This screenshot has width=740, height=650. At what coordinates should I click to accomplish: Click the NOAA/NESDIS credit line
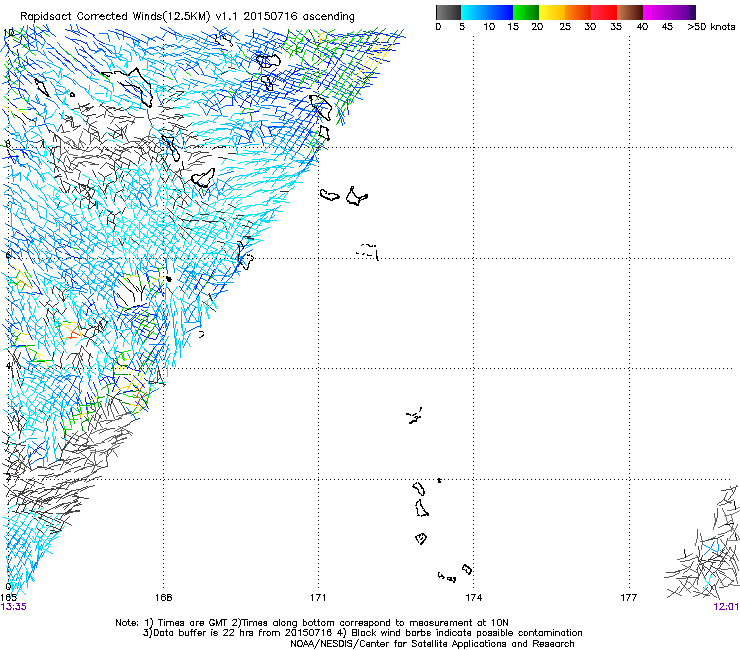[432, 644]
